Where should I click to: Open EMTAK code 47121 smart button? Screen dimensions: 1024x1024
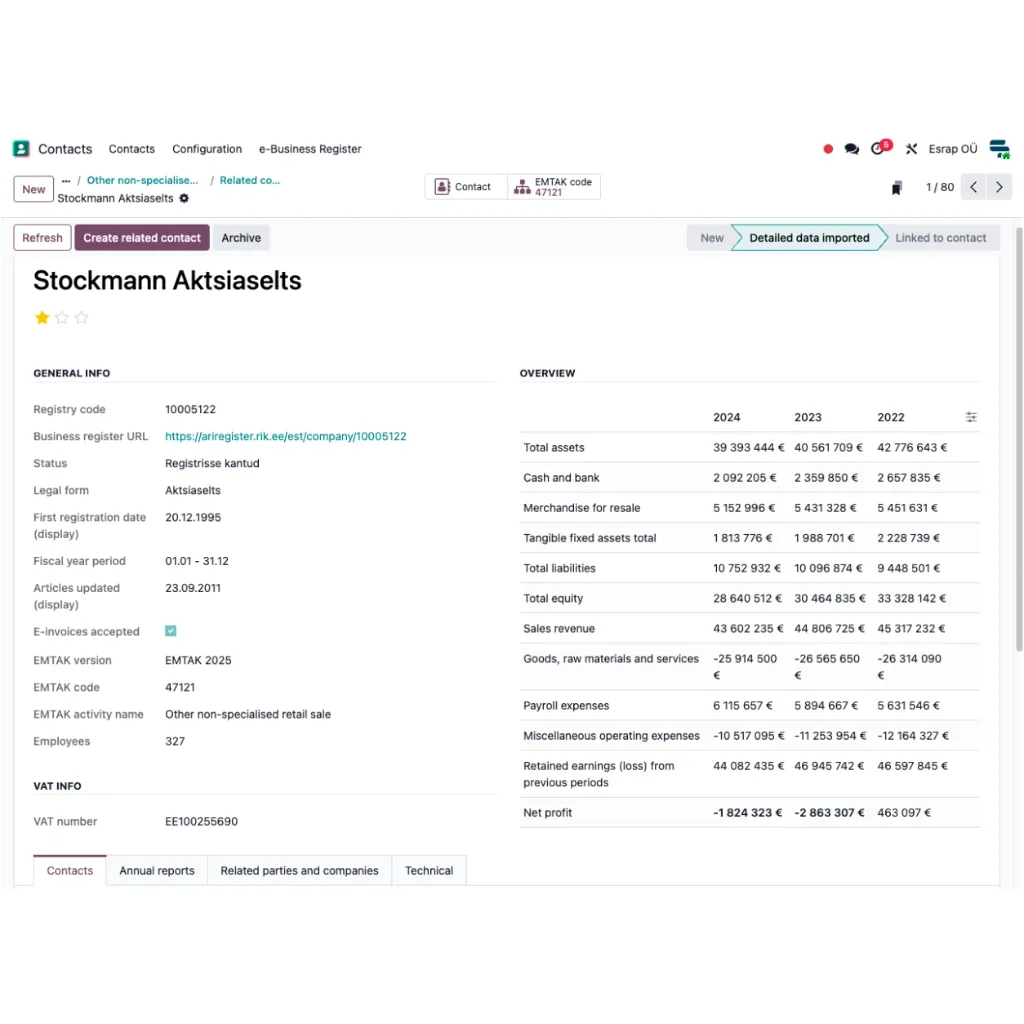point(553,187)
